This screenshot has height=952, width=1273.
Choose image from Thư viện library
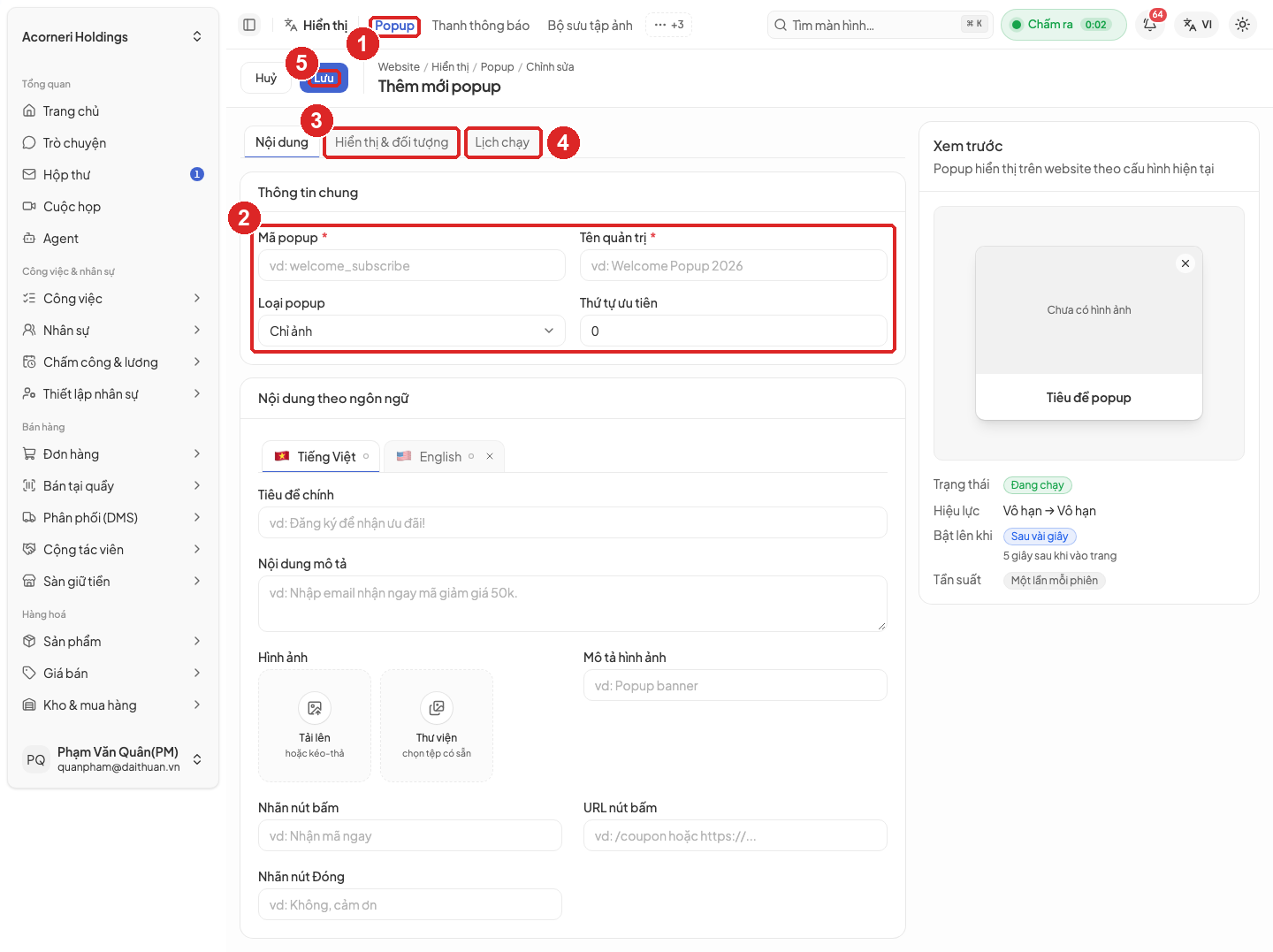pyautogui.click(x=437, y=726)
